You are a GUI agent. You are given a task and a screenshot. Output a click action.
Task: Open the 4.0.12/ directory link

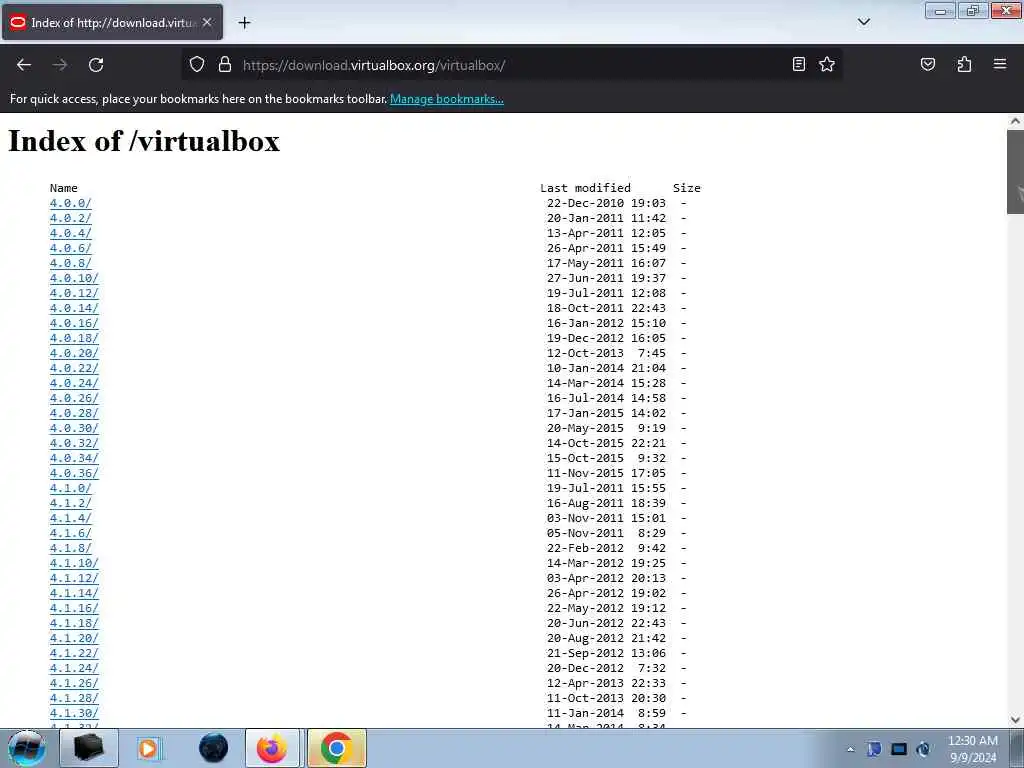click(74, 293)
